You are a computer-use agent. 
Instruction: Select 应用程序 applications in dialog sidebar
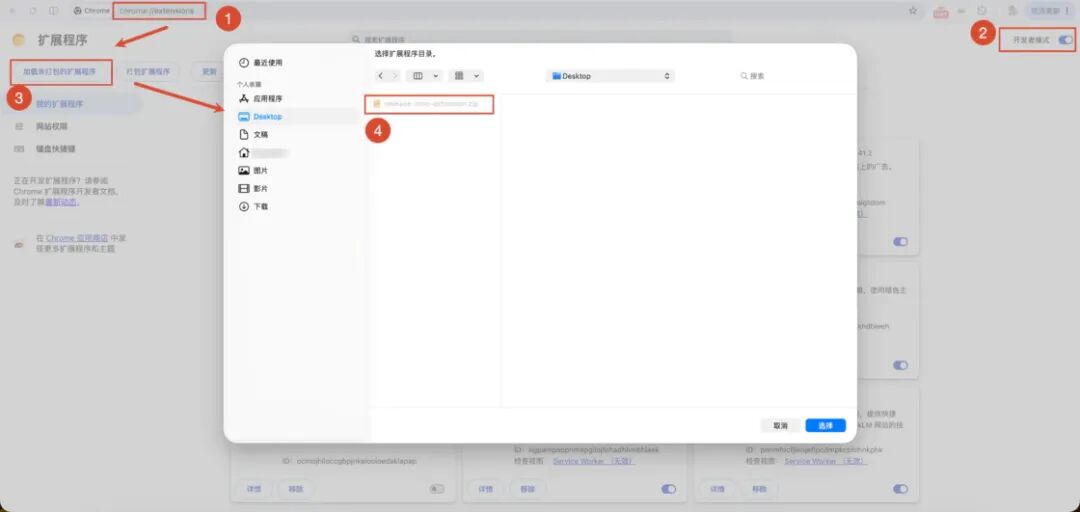(x=260, y=99)
